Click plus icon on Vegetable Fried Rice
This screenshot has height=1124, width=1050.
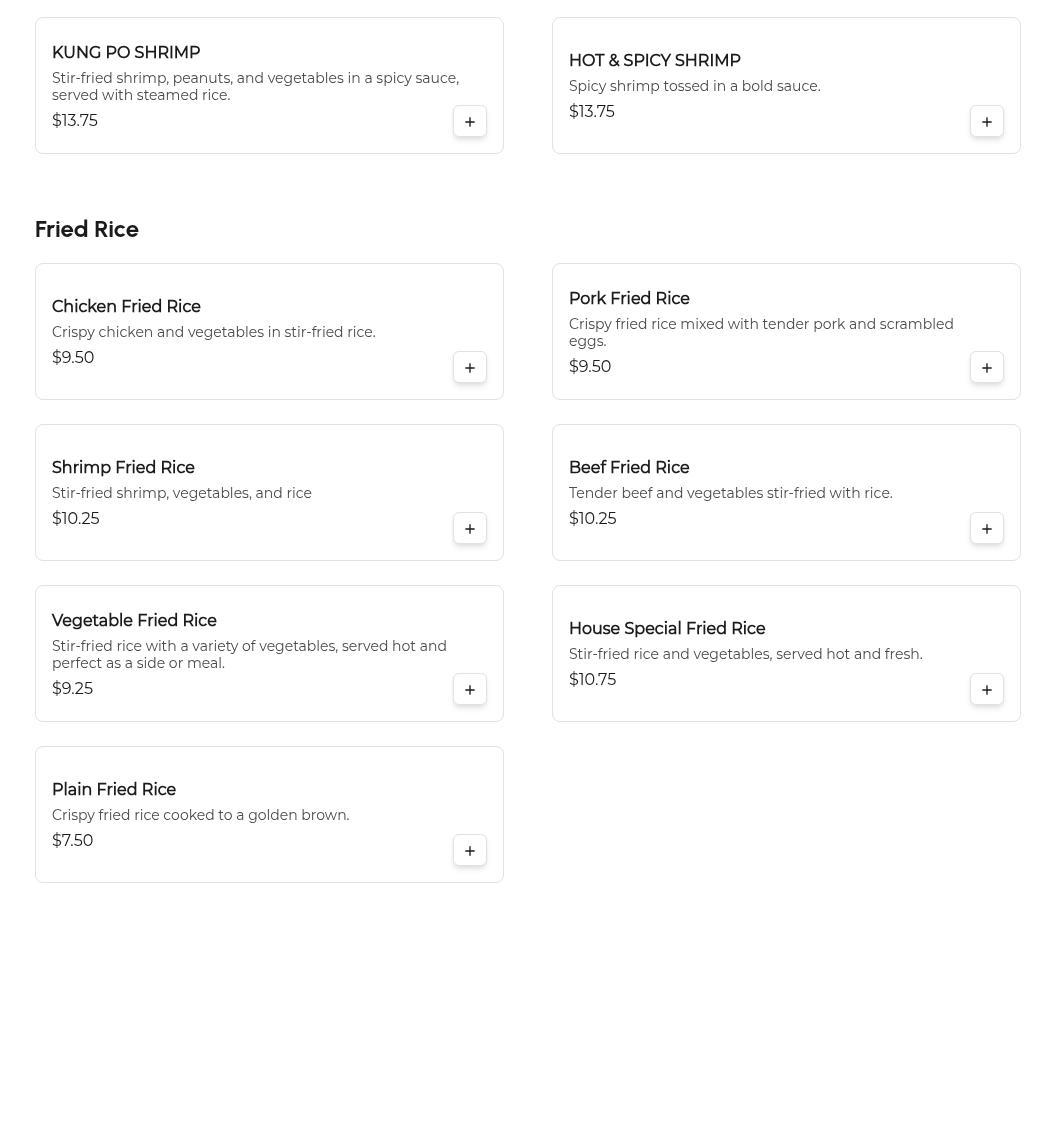point(470,690)
